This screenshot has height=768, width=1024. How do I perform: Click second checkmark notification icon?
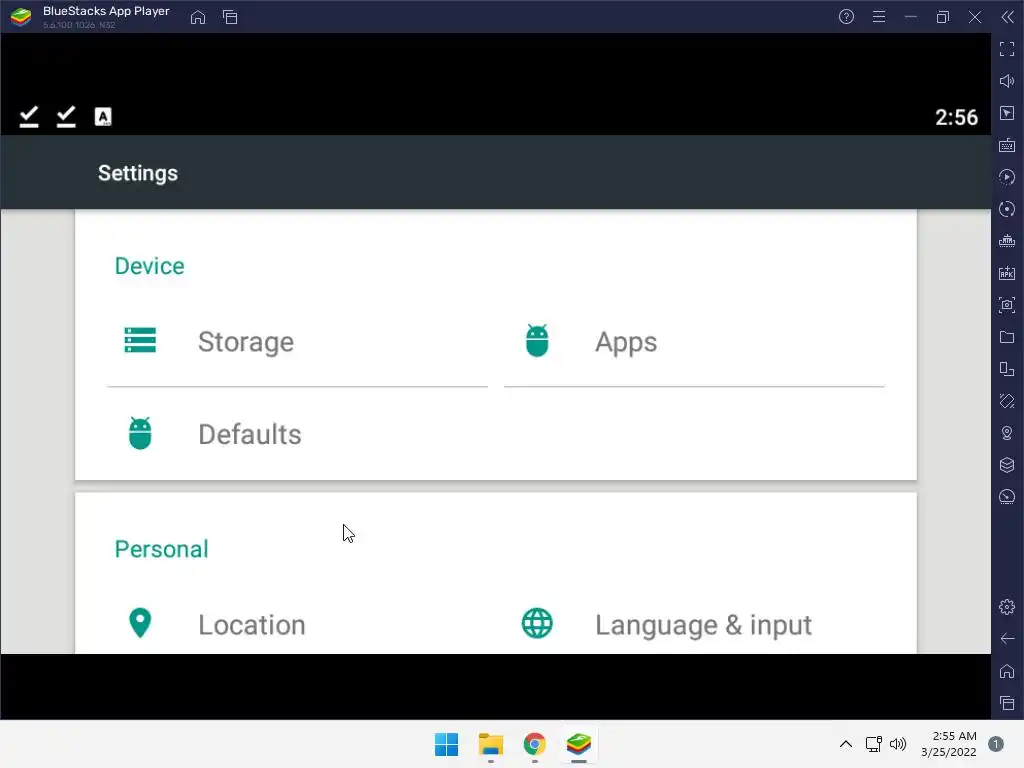(66, 117)
